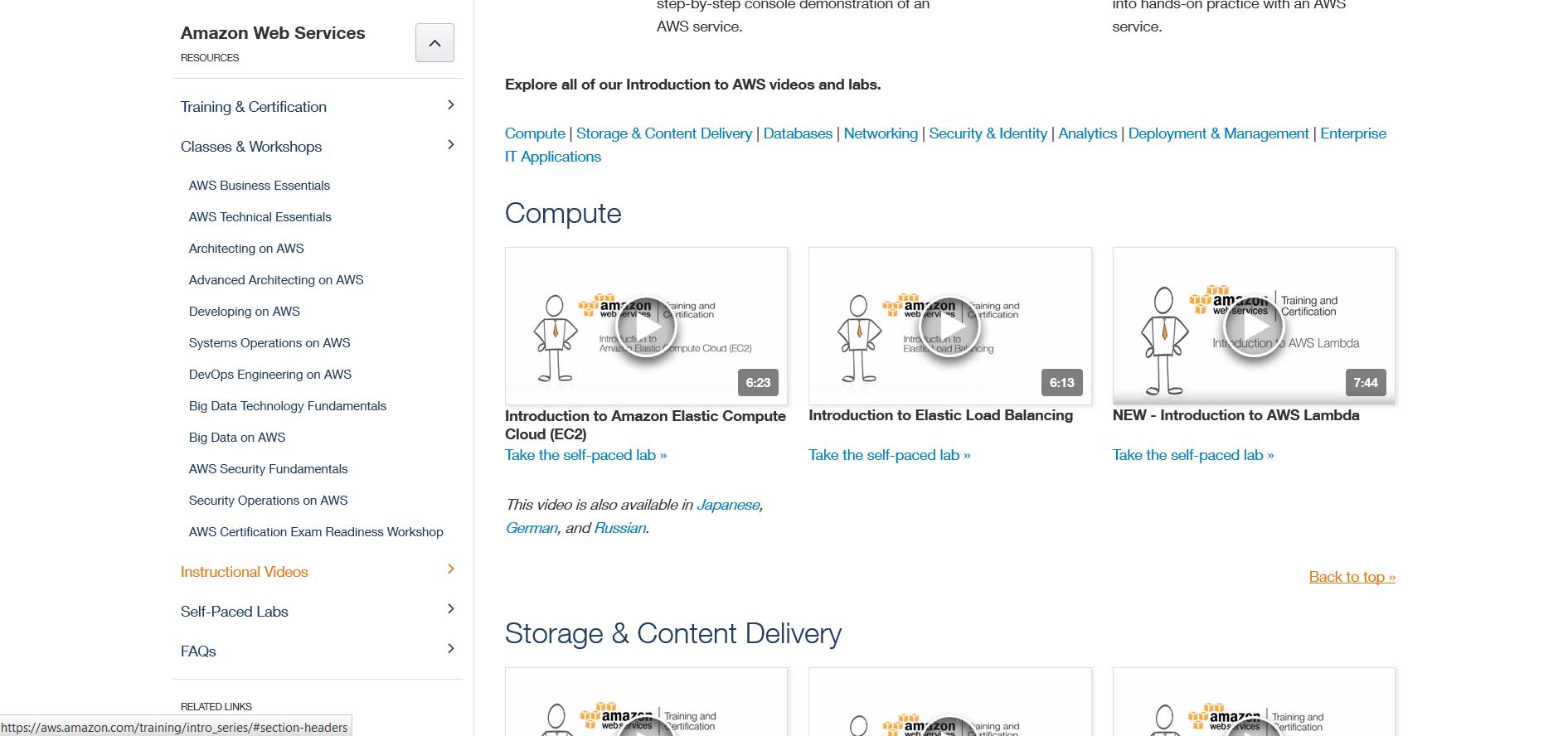Click the Back to top link

pyautogui.click(x=1352, y=577)
